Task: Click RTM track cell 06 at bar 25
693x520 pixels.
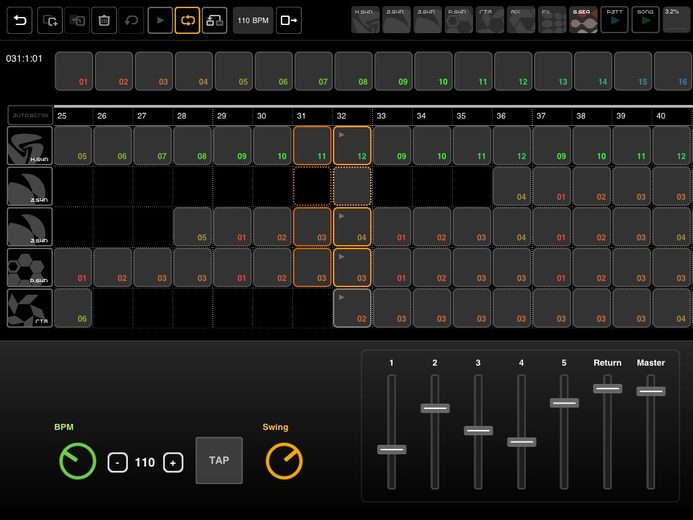Action: point(73,308)
